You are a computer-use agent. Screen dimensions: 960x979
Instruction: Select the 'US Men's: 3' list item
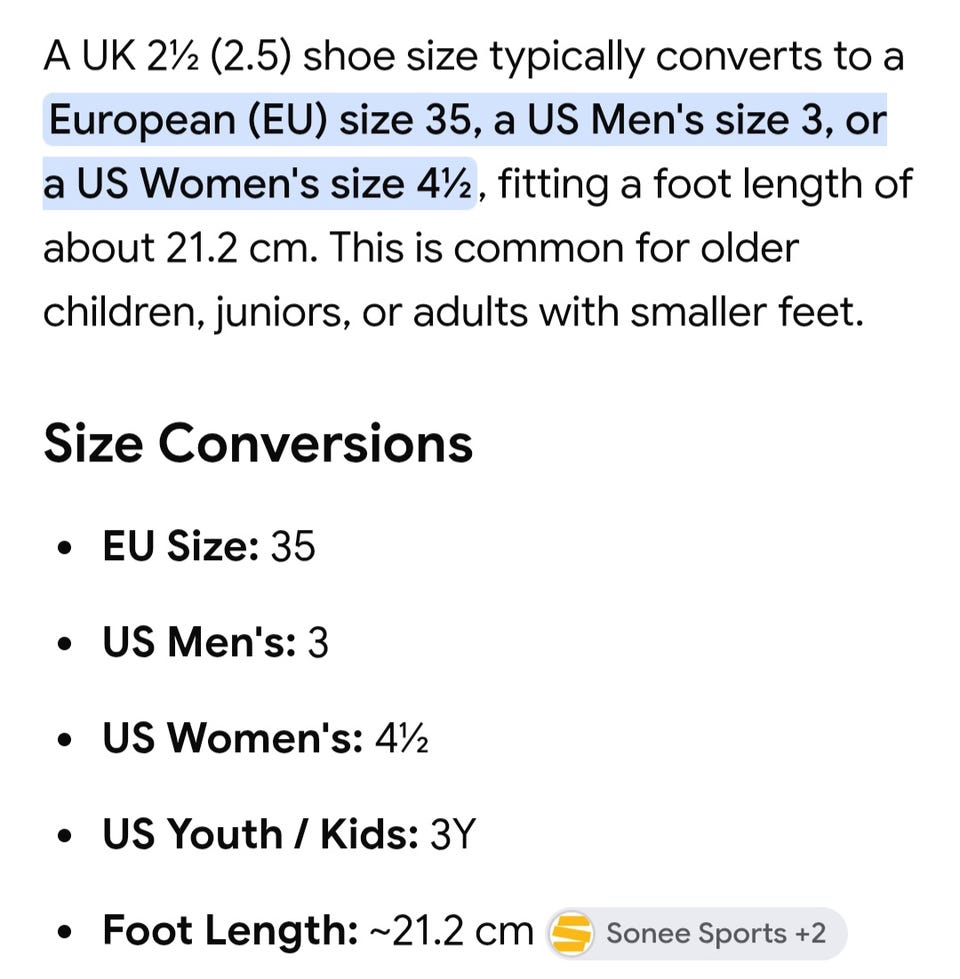tap(215, 642)
